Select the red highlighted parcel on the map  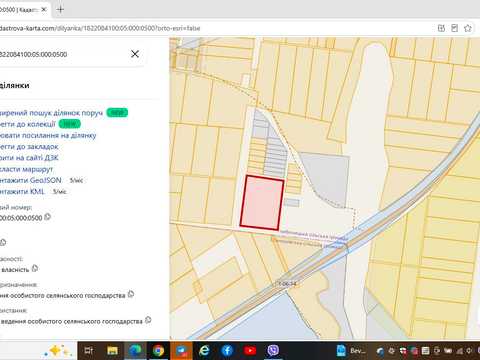click(262, 203)
